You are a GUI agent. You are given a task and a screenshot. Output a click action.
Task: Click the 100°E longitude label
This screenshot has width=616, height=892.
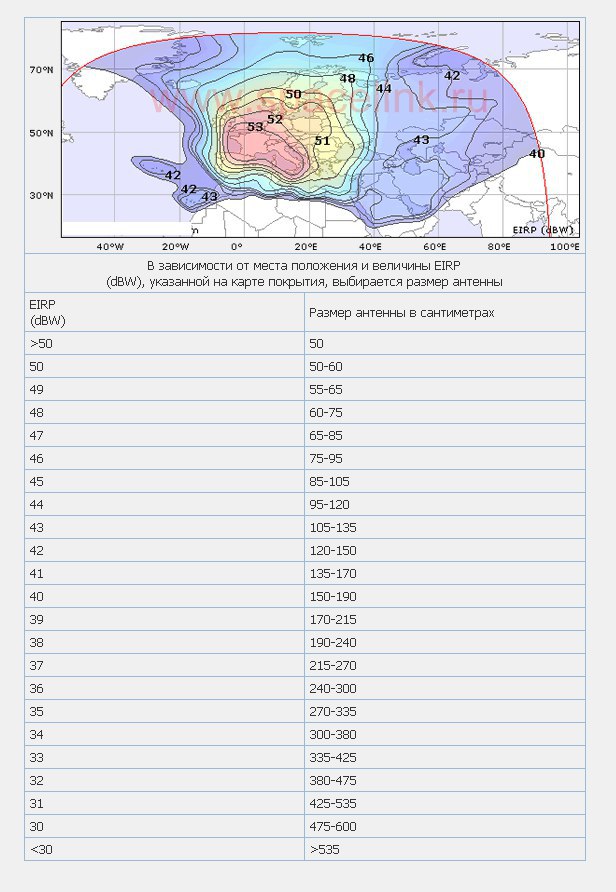tap(565, 246)
